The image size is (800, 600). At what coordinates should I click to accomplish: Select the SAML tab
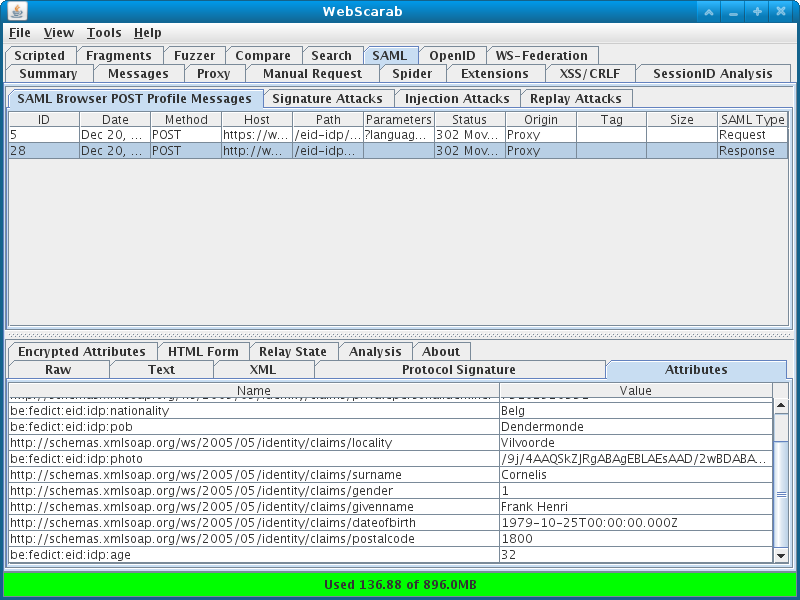[390, 56]
